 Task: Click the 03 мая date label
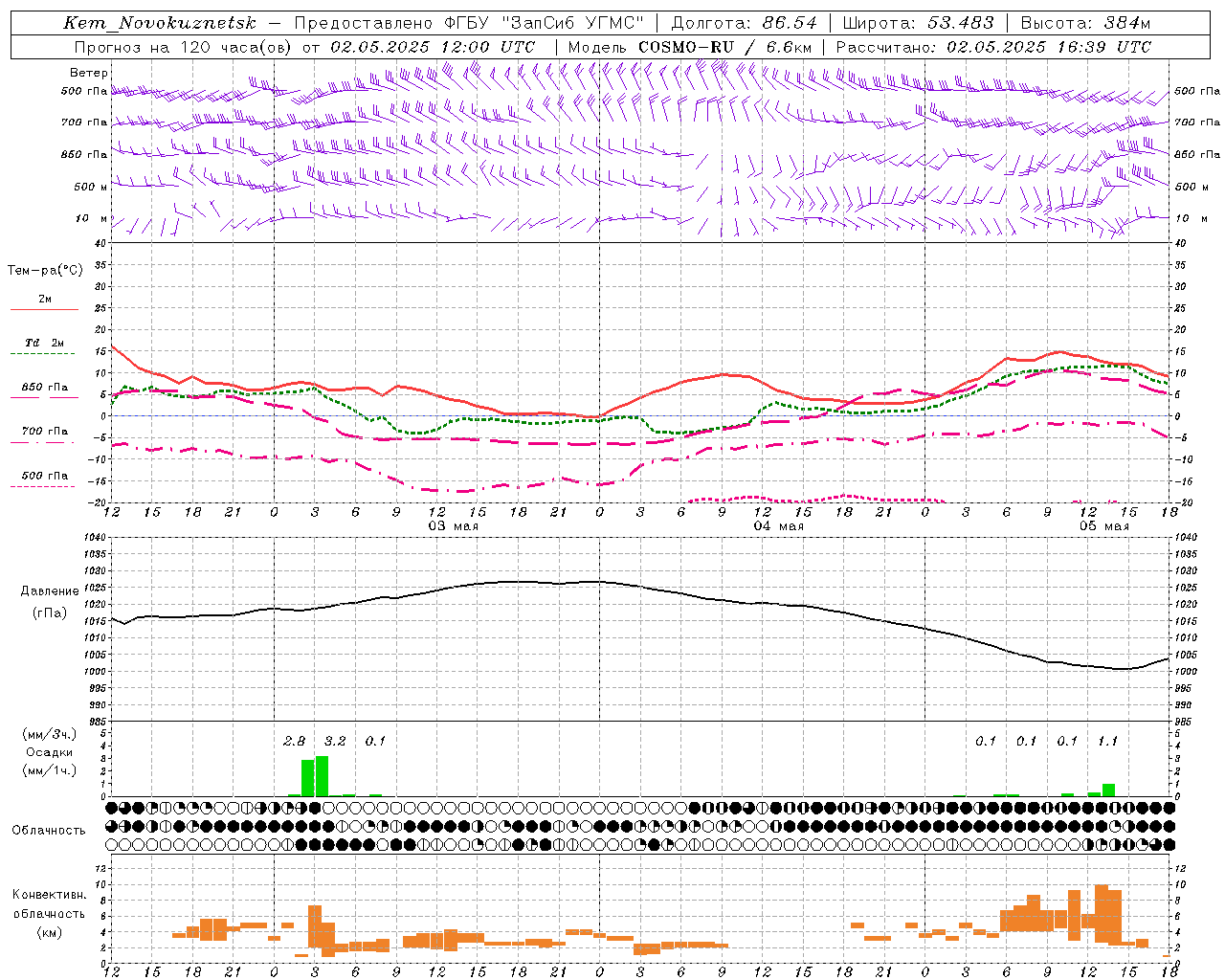coord(453,526)
